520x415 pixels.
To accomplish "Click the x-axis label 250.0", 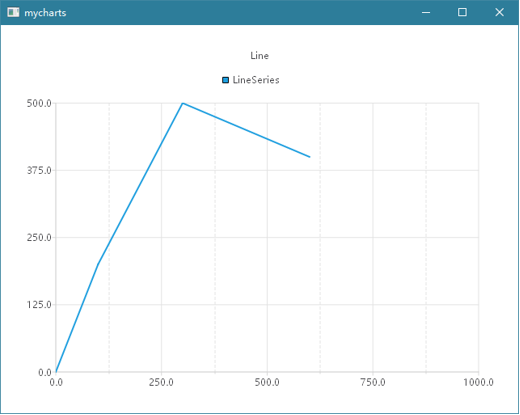I will (x=161, y=382).
